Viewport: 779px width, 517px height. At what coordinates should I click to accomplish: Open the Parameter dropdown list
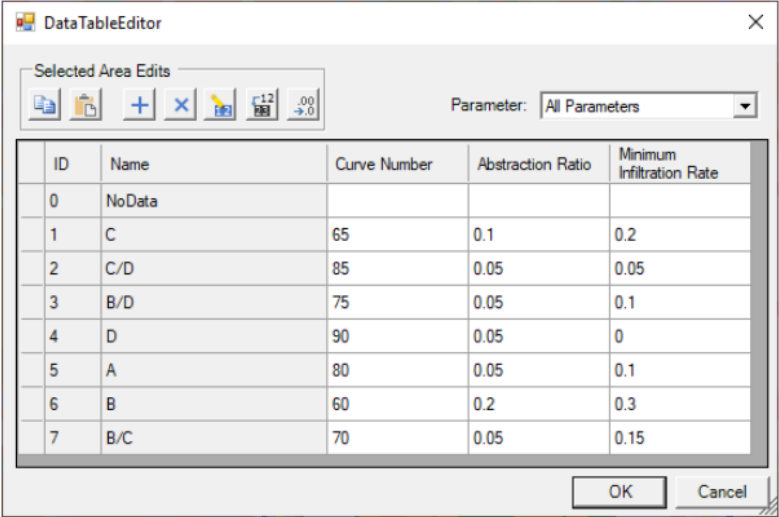point(744,106)
